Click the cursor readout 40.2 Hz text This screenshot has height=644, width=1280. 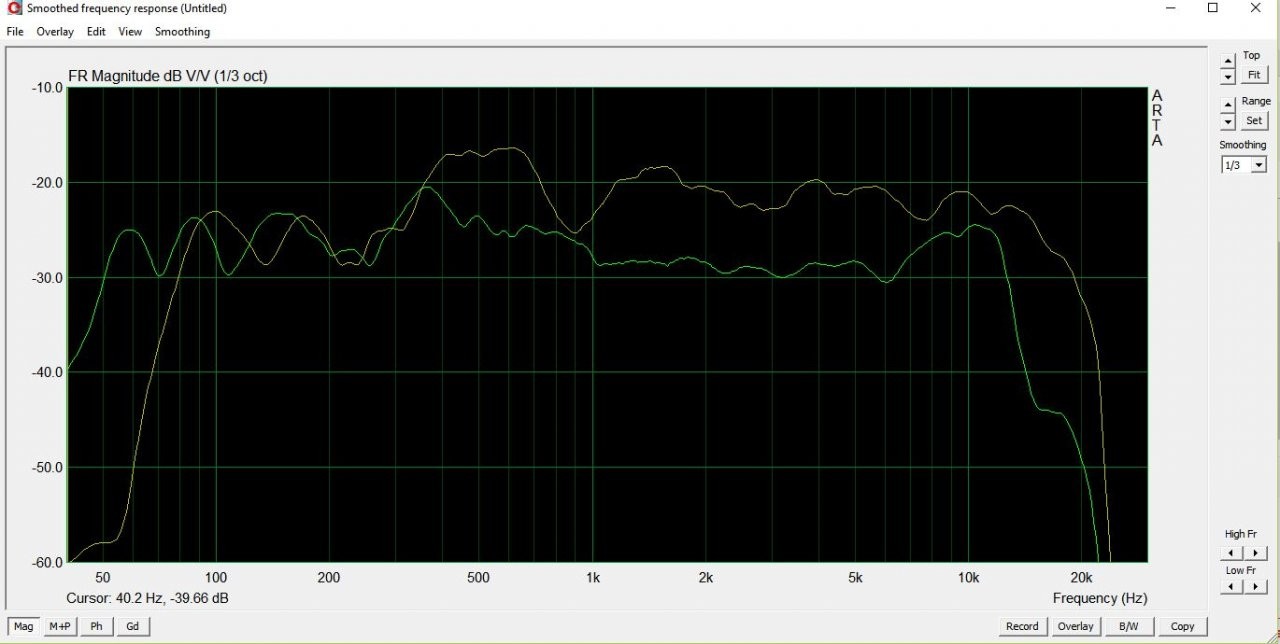pyautogui.click(x=147, y=598)
